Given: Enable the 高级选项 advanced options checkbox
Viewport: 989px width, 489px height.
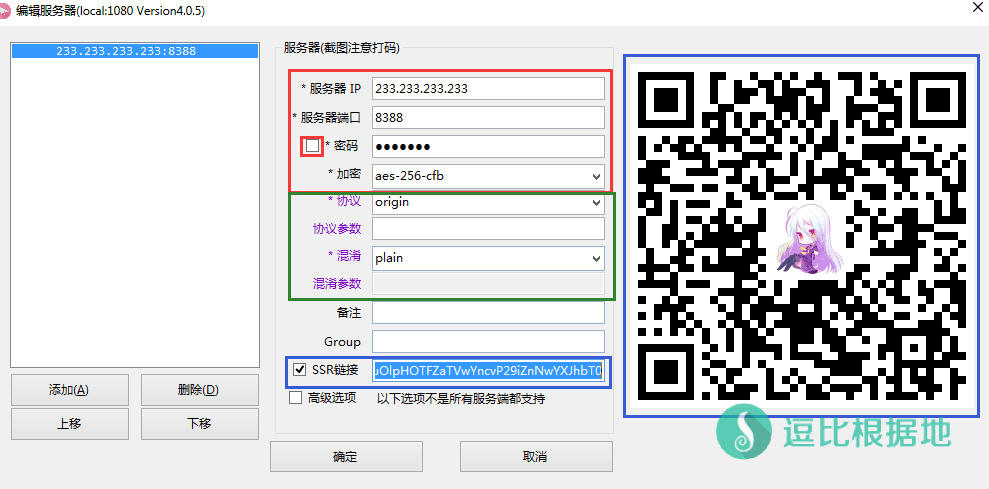Looking at the screenshot, I should click(295, 398).
